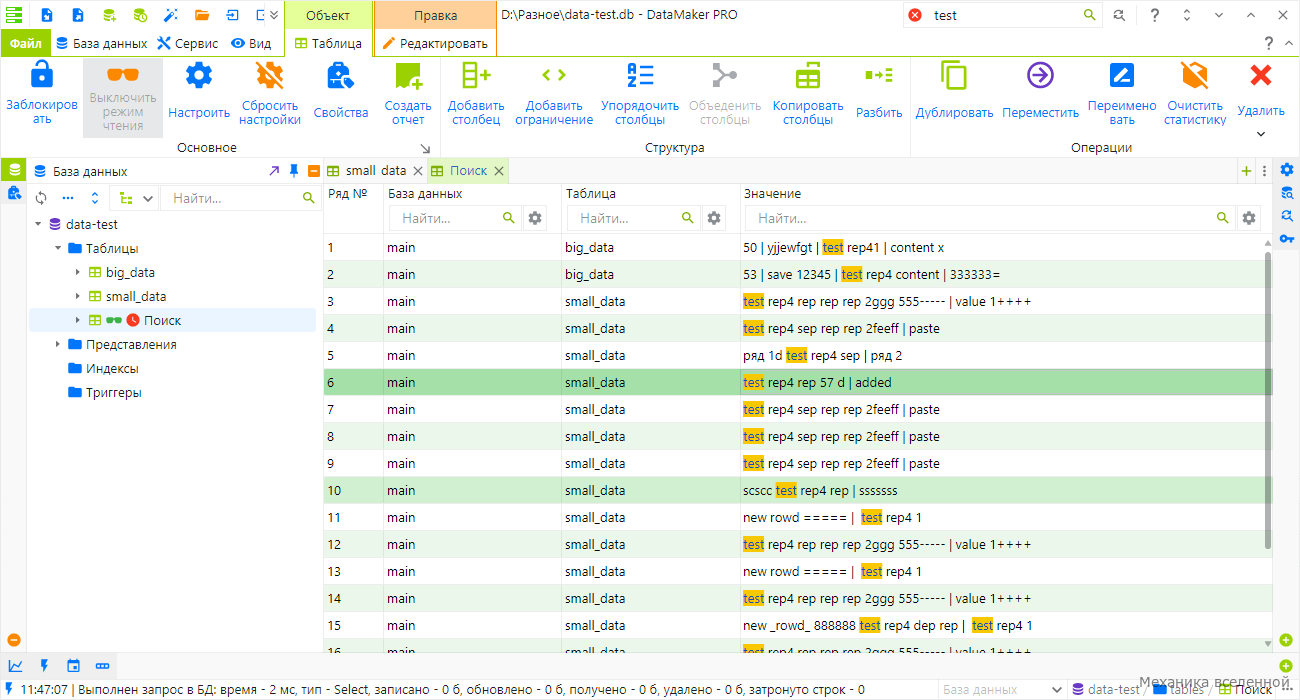Select Таблица ribbon tab

(x=328, y=43)
